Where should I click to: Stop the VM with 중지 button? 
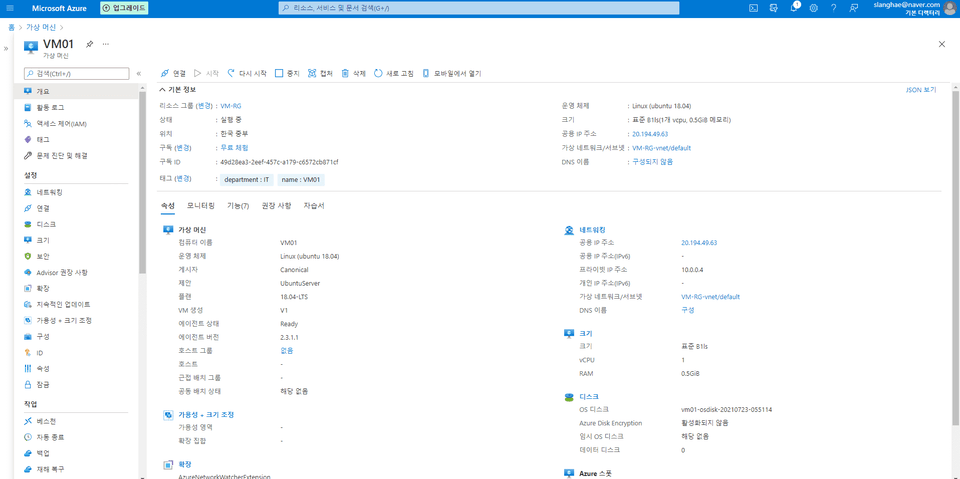pos(287,73)
